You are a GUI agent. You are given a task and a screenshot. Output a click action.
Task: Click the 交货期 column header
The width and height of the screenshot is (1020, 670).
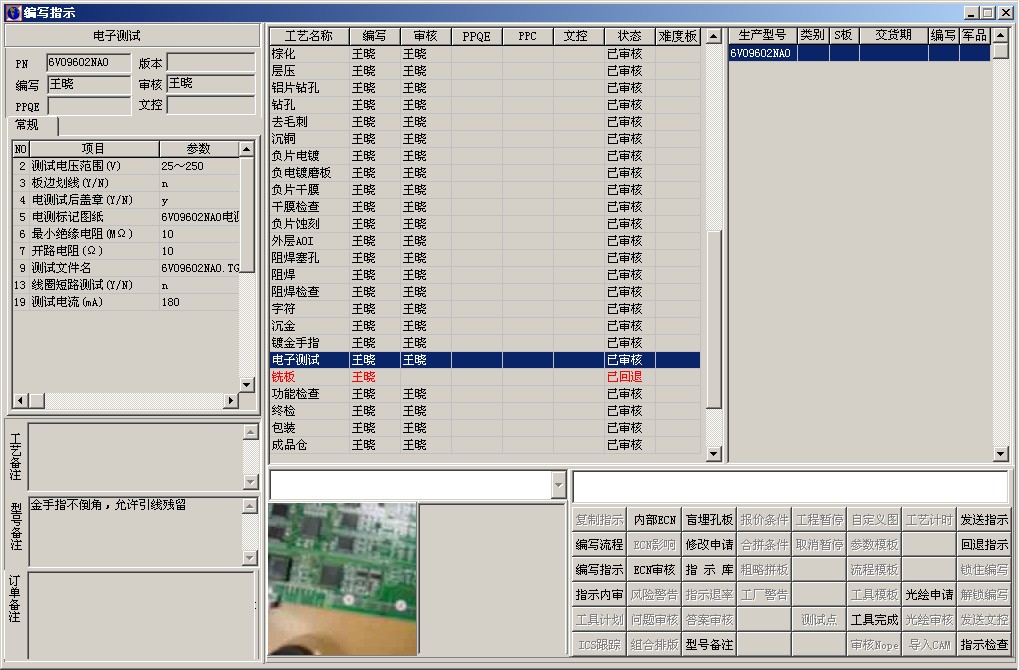(x=893, y=35)
